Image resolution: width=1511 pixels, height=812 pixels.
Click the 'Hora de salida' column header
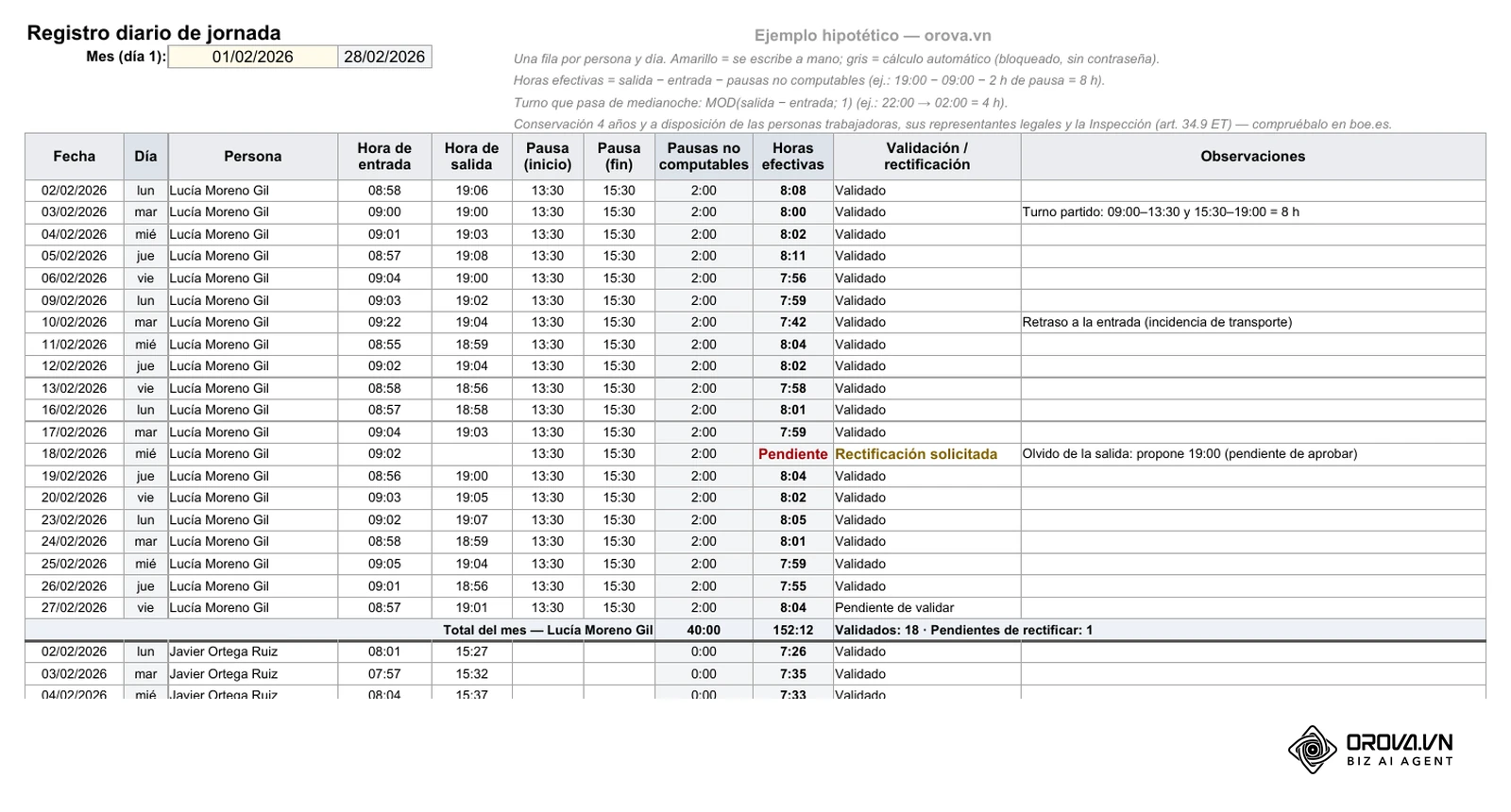click(471, 157)
